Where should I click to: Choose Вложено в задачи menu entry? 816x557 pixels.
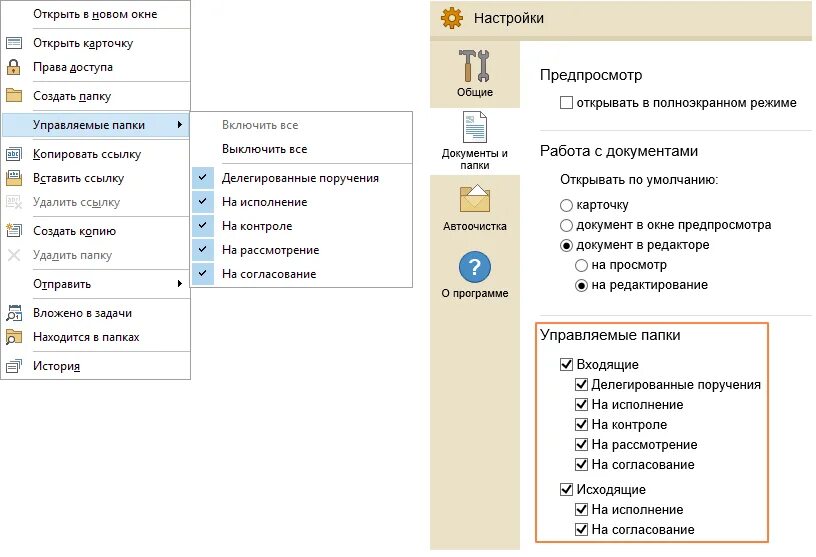click(x=95, y=313)
